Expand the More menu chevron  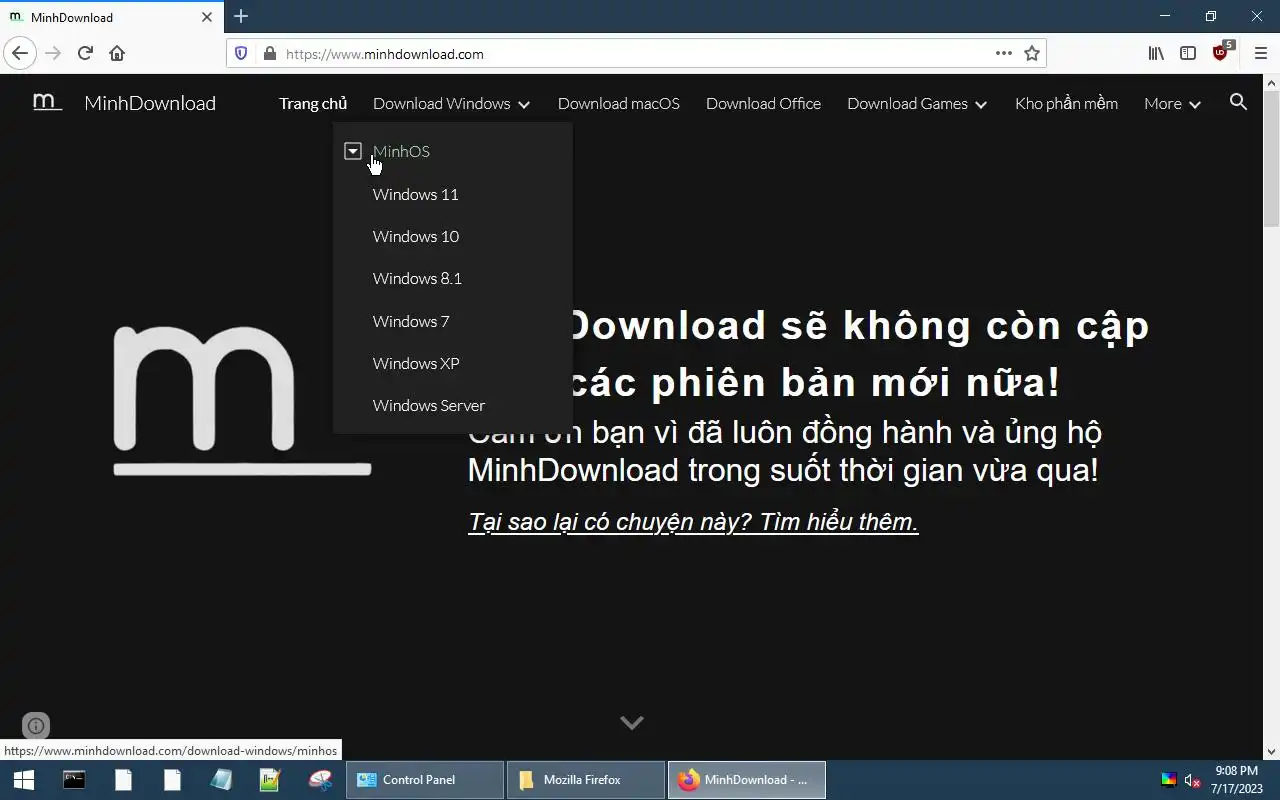coord(1195,104)
